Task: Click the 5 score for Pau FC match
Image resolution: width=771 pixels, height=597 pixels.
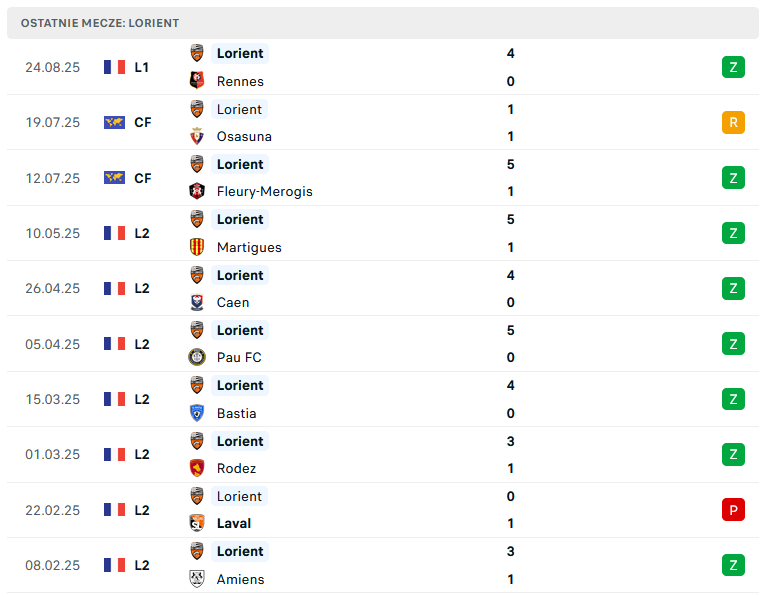Action: tap(510, 330)
